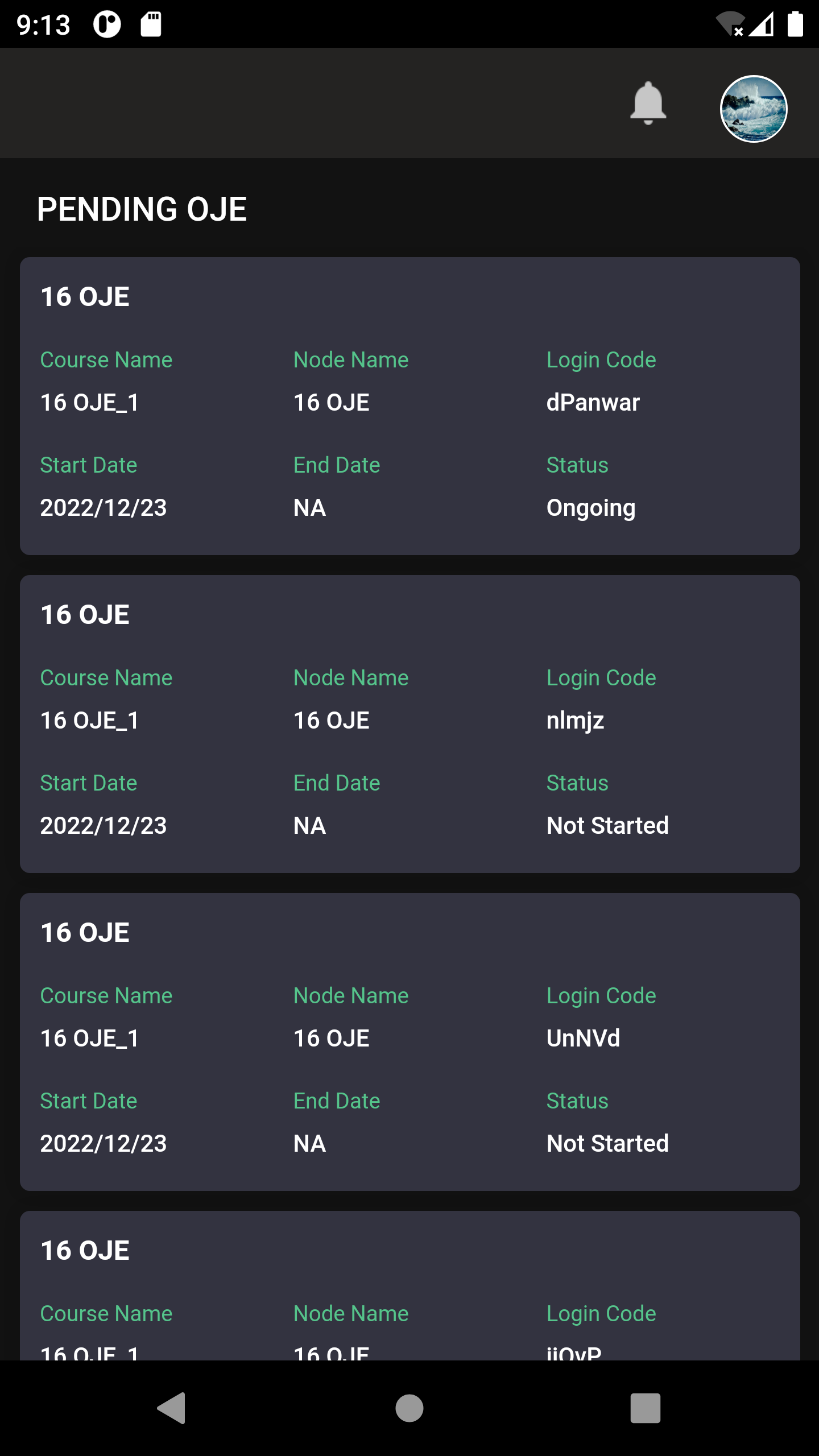Viewport: 819px width, 1456px height.
Task: Open the OJE card with login code nlmjz
Action: [x=410, y=724]
